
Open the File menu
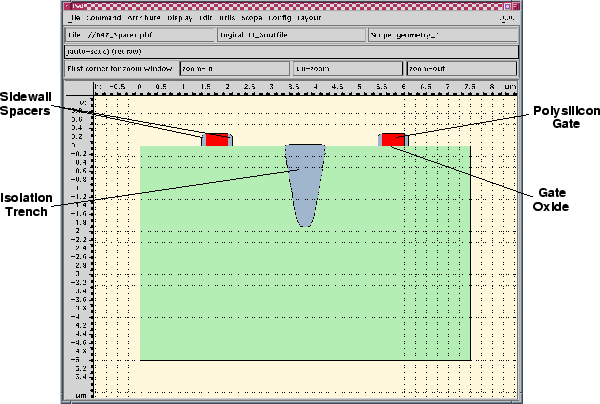(x=74, y=18)
